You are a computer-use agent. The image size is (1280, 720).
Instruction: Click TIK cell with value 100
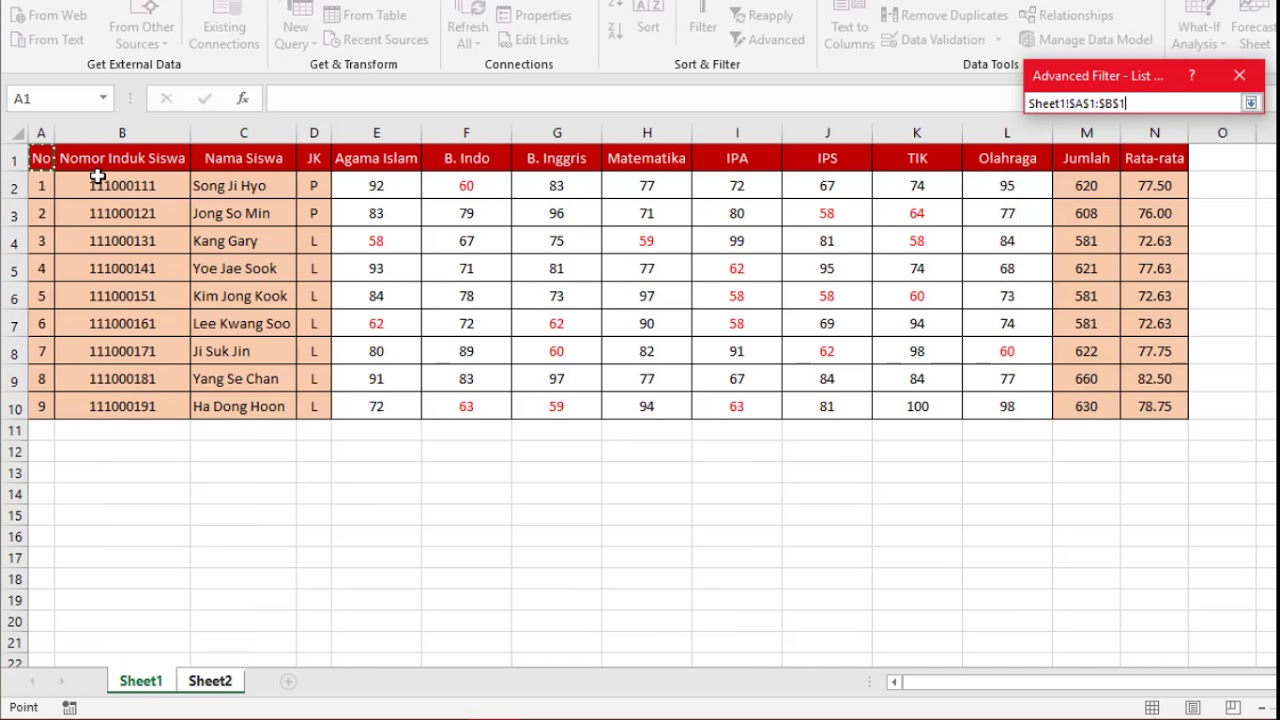pos(917,407)
